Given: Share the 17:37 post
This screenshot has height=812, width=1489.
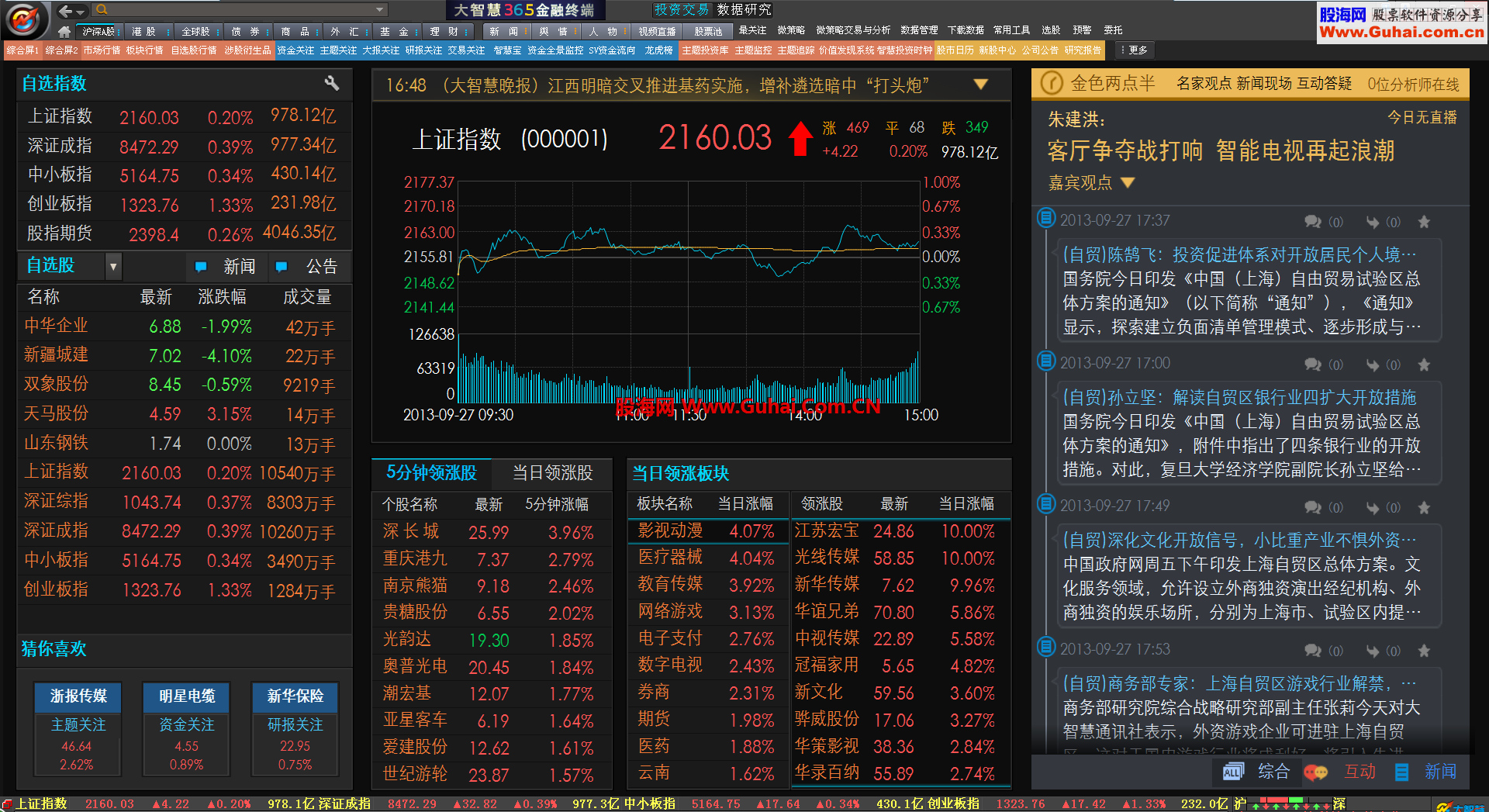Looking at the screenshot, I should click(x=1373, y=223).
